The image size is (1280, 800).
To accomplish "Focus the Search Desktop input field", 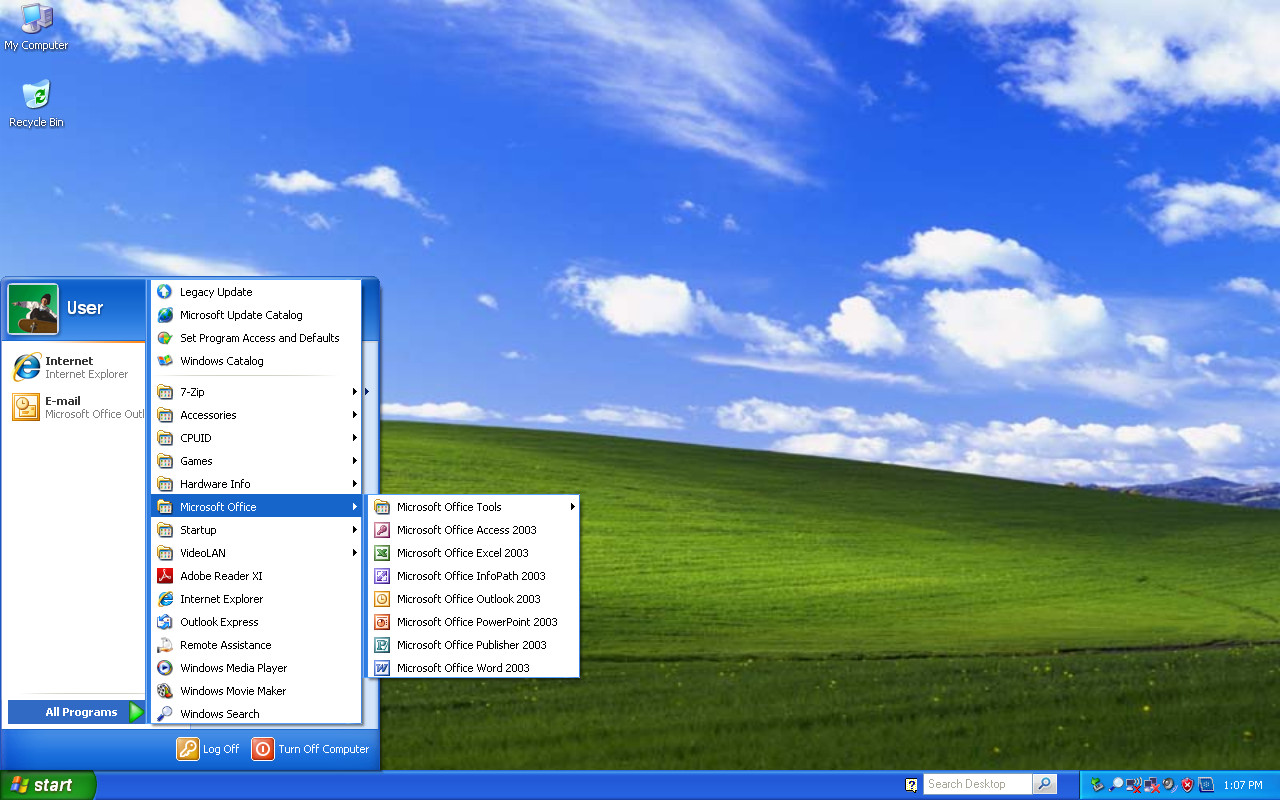I will tap(978, 785).
